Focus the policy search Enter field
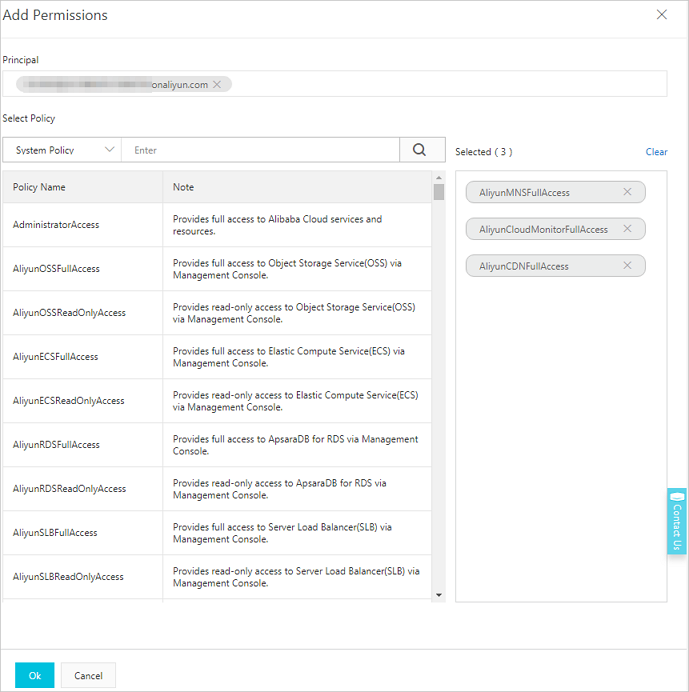 [x=260, y=150]
